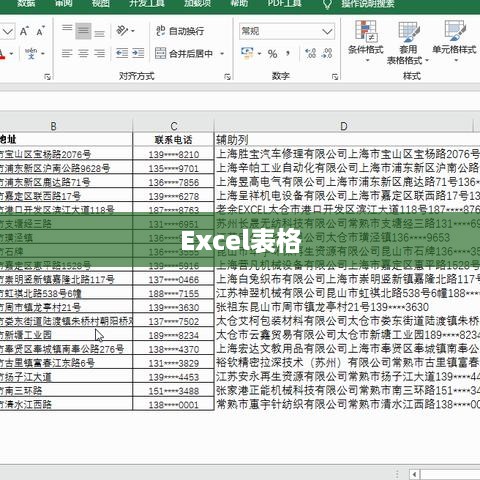Select the cell 139****3630

point(173,307)
